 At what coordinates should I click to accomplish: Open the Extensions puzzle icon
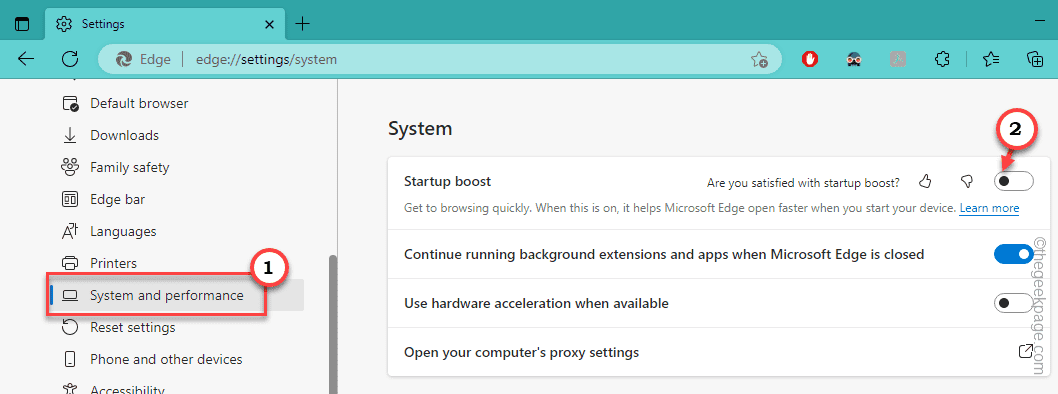(942, 59)
